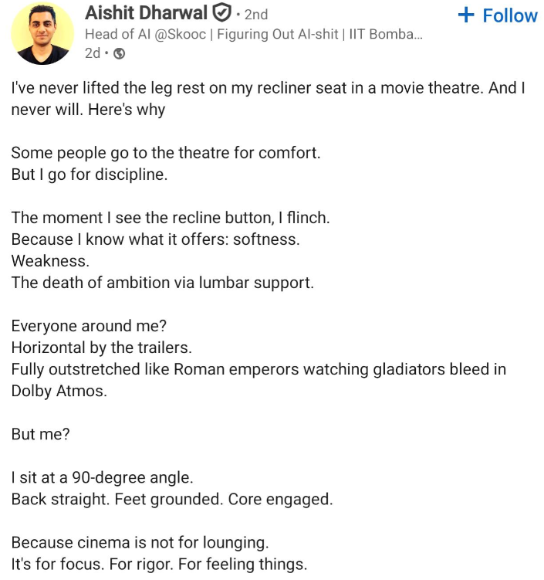Open the Head of AI @Skooc headline
The image size is (544, 580).
point(254,34)
